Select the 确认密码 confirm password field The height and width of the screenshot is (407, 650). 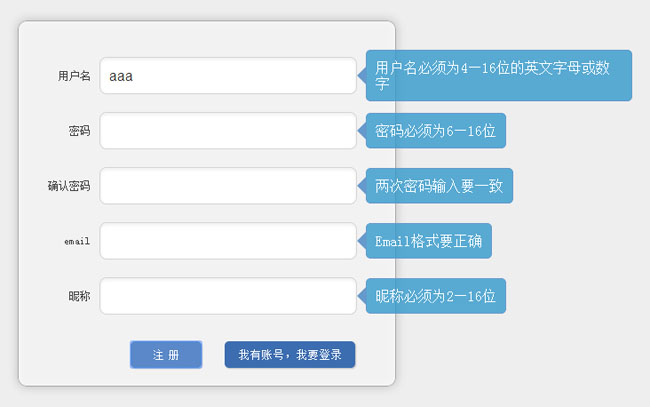[228, 186]
